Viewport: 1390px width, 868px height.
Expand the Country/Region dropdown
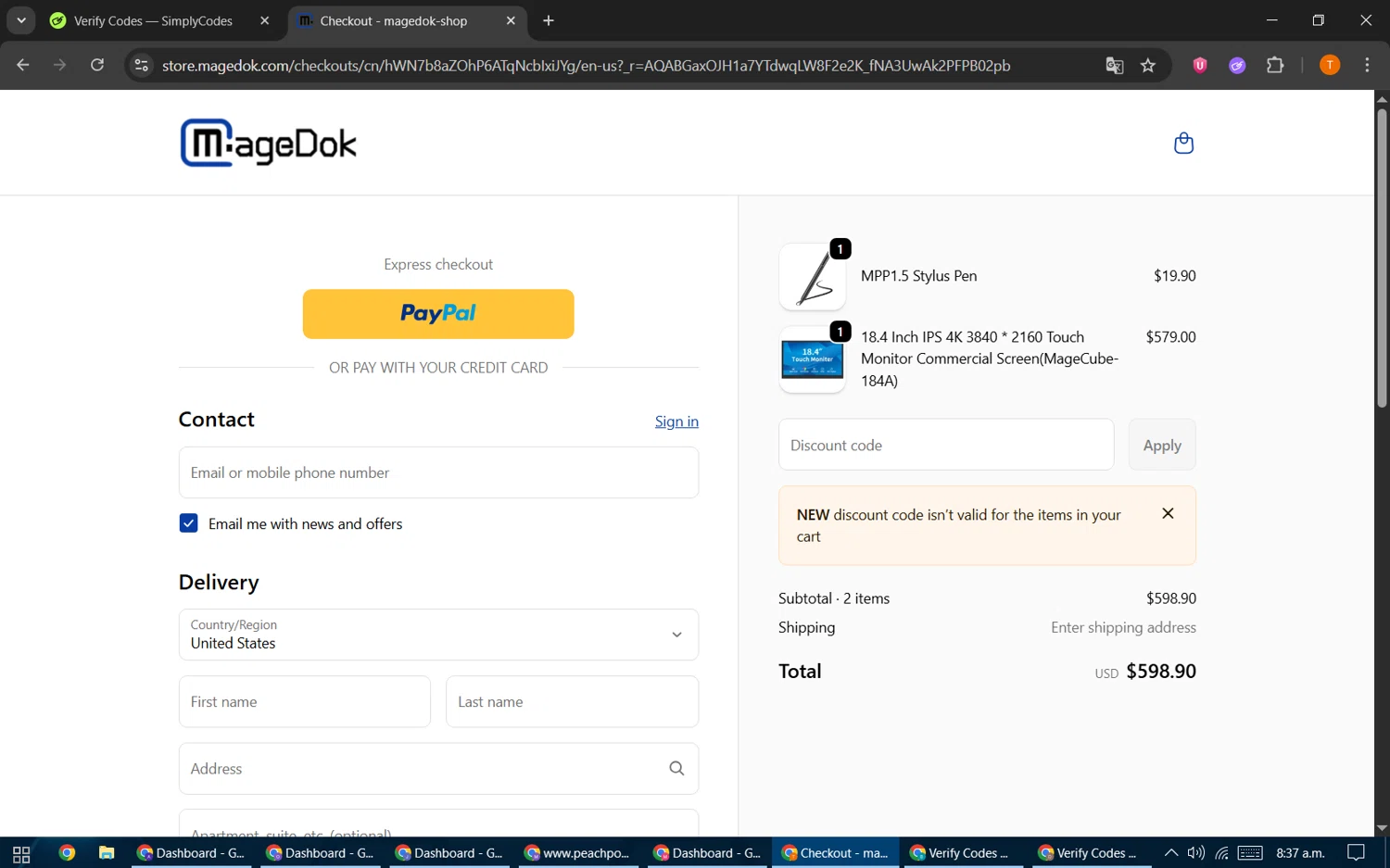(x=438, y=635)
